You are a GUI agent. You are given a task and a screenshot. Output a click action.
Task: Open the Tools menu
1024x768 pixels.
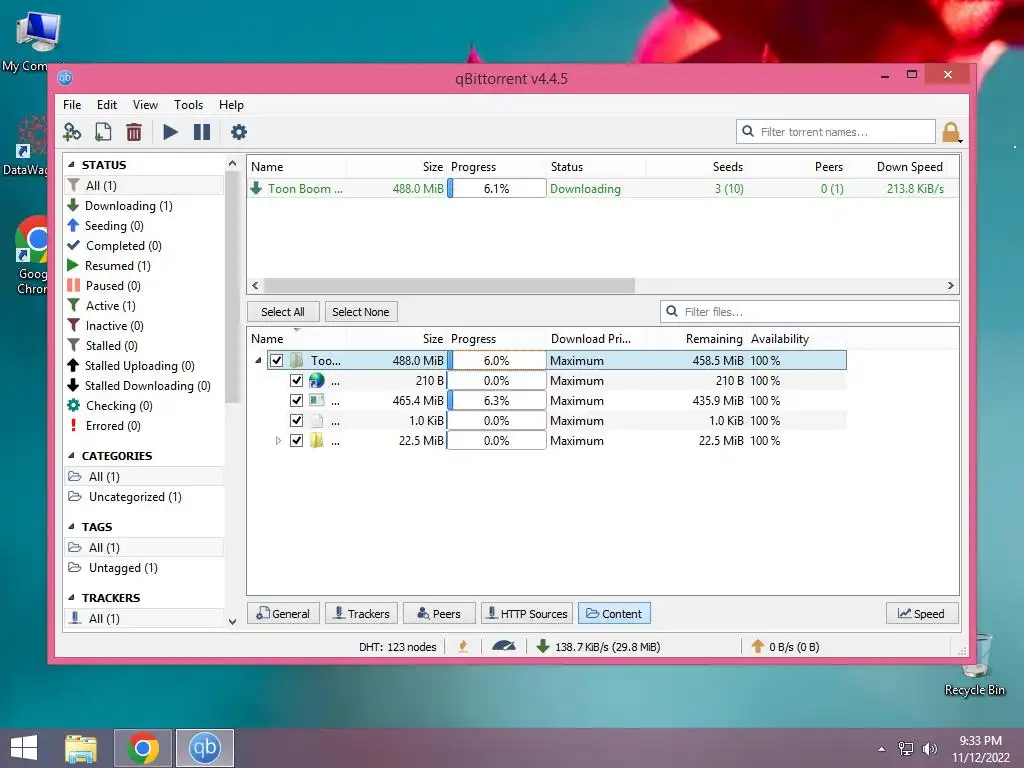(188, 104)
